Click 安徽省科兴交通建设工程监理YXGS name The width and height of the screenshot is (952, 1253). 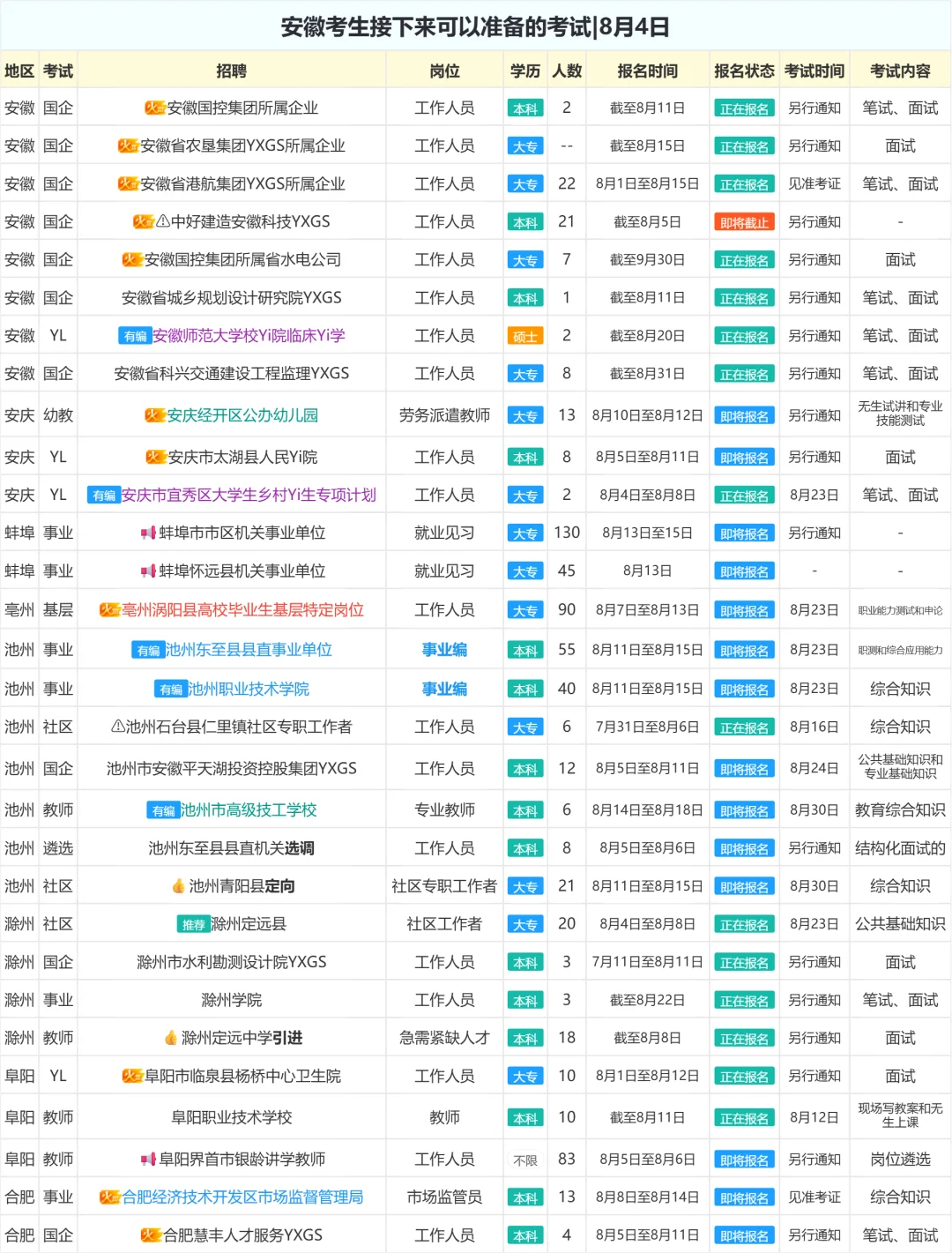click(x=231, y=374)
